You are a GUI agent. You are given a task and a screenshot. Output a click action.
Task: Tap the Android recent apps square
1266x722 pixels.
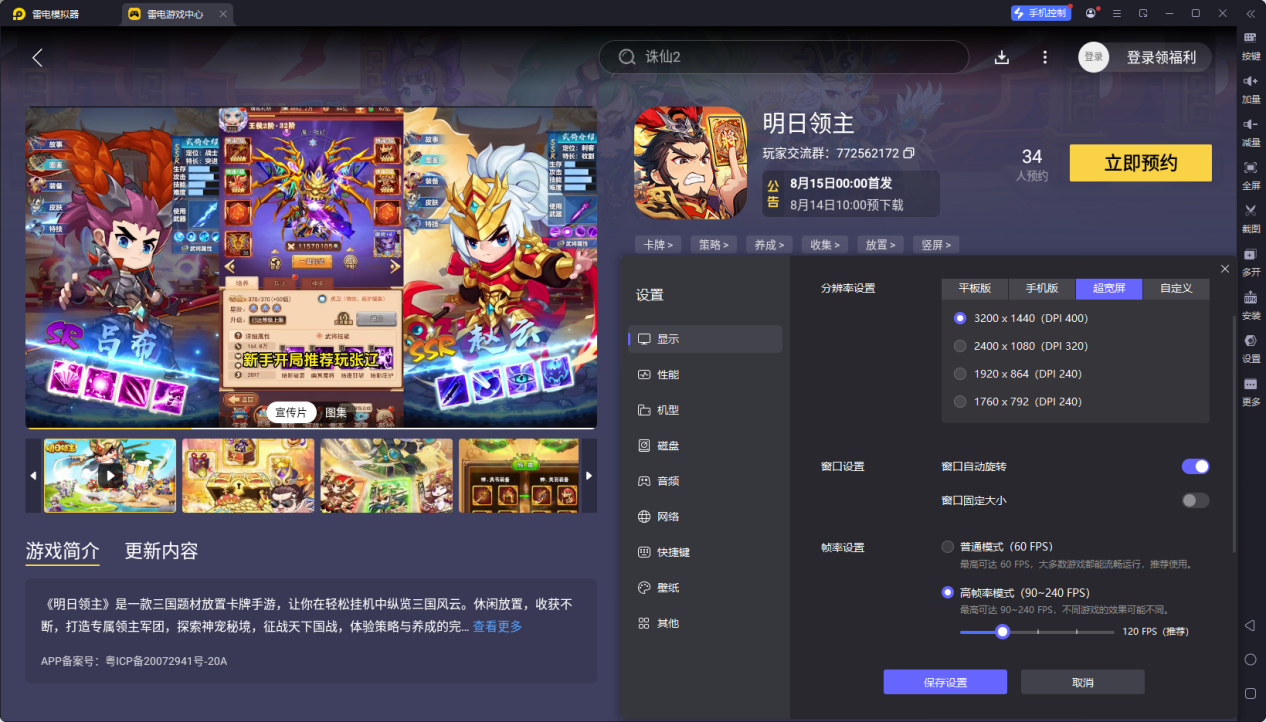(1250, 693)
